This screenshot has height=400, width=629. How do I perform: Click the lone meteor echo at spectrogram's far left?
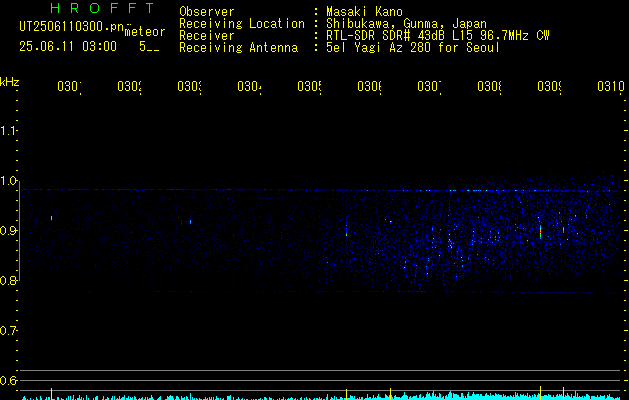tap(51, 218)
